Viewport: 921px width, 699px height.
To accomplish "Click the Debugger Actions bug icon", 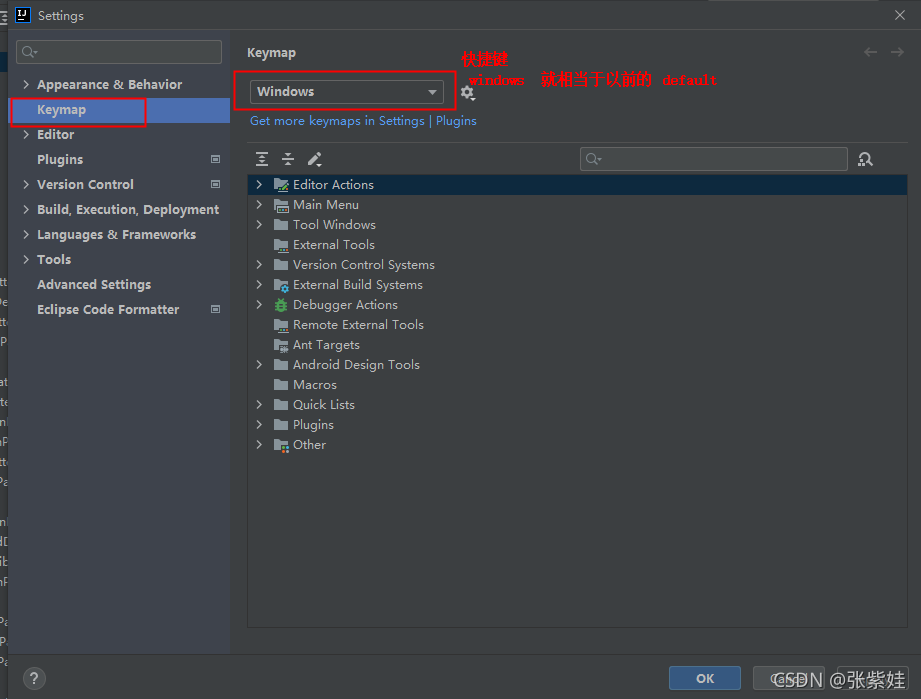I will [x=281, y=305].
